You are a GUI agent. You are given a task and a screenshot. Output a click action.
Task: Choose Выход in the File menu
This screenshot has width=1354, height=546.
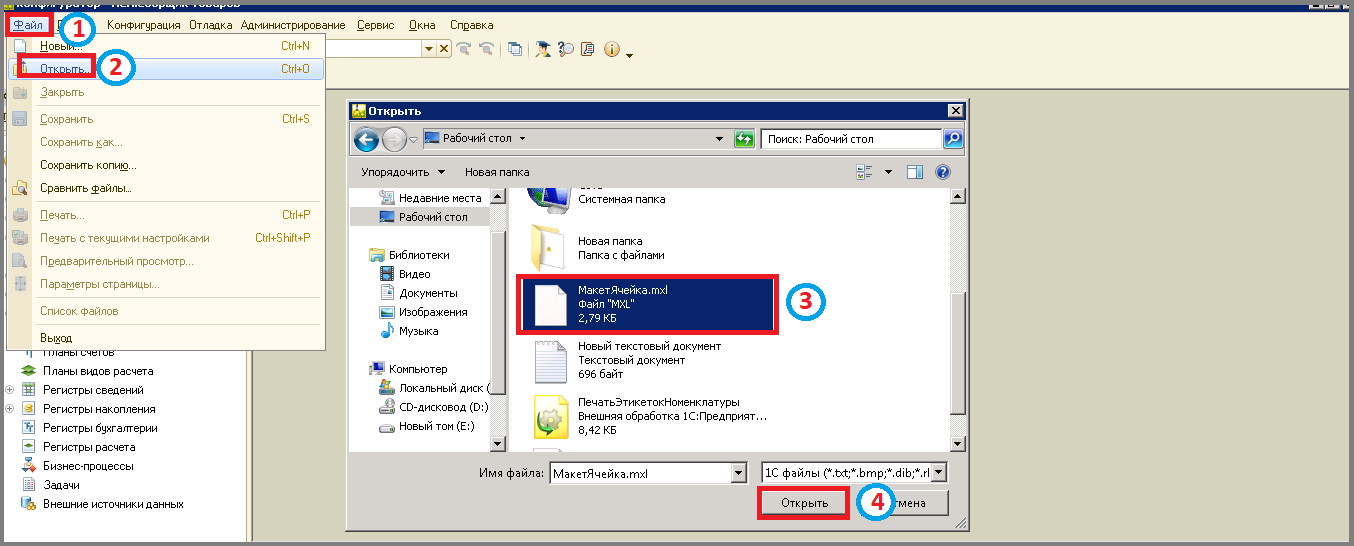(165, 338)
